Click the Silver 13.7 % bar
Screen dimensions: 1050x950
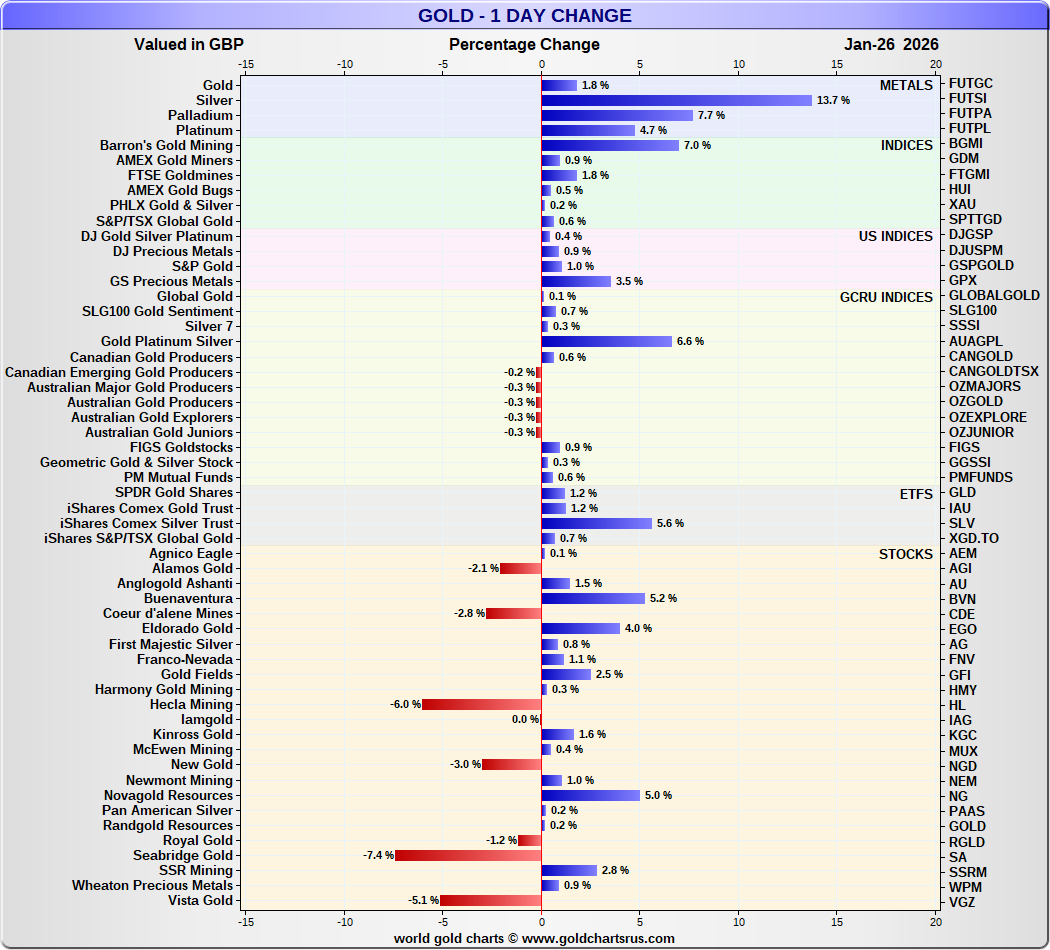pyautogui.click(x=676, y=100)
